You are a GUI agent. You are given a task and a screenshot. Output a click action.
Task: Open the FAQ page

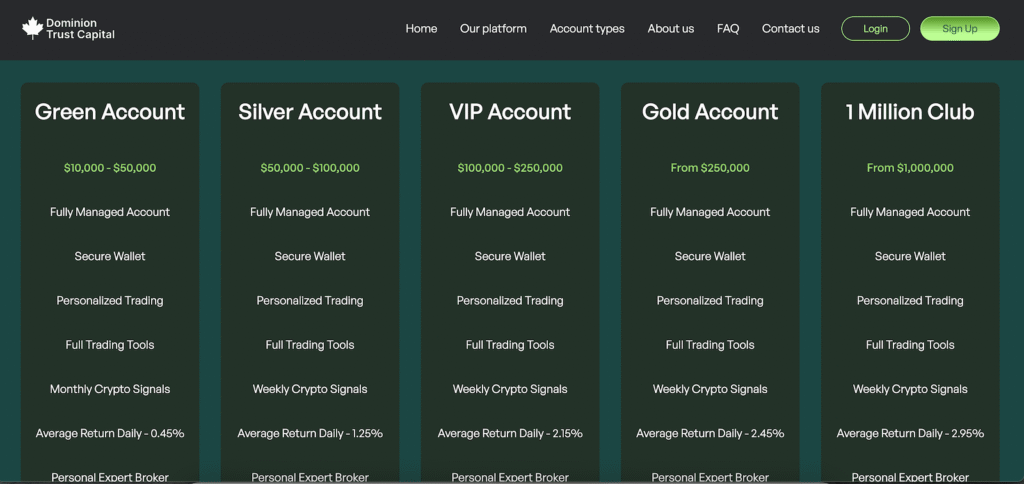728,29
